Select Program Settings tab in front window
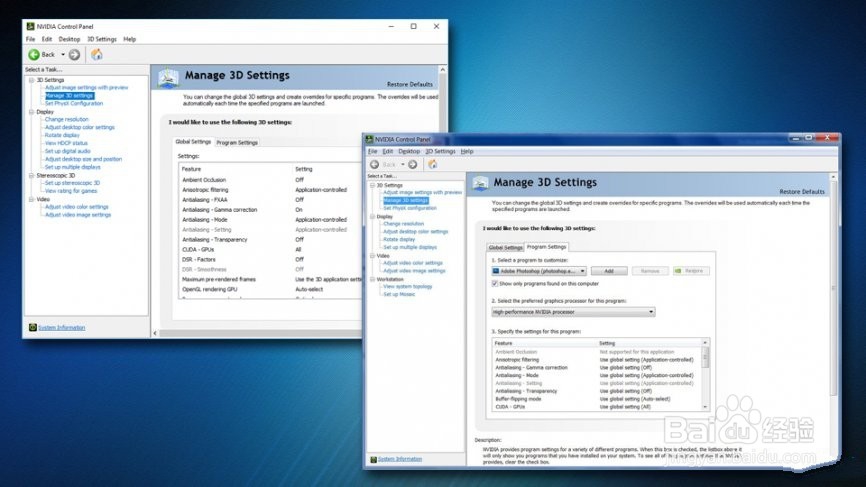This screenshot has height=487, width=866. pos(546,247)
